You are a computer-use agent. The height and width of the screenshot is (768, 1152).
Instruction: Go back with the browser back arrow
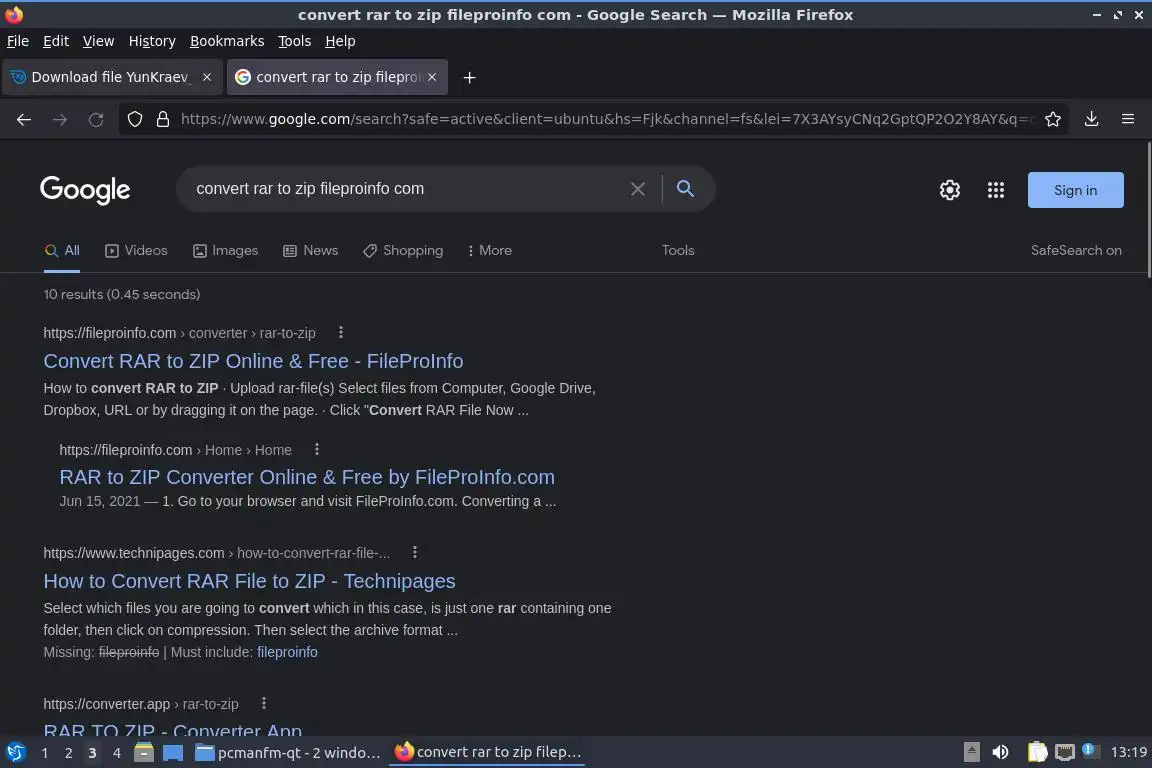[24, 119]
